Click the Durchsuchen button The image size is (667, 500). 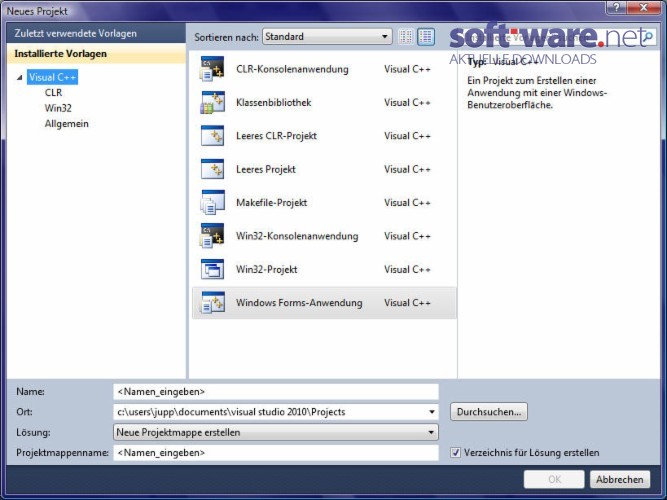click(489, 412)
